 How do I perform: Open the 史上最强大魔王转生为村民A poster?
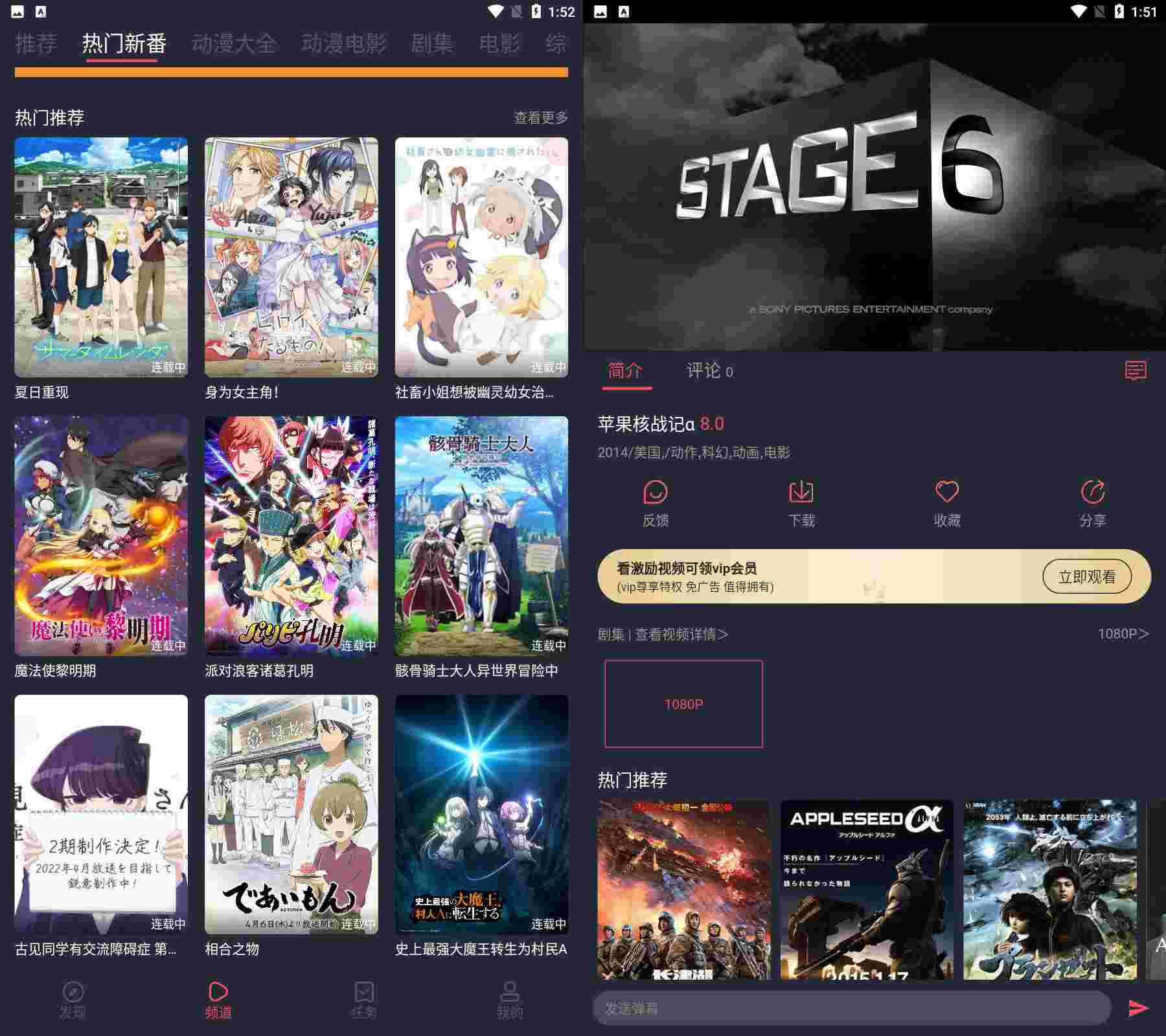click(481, 815)
